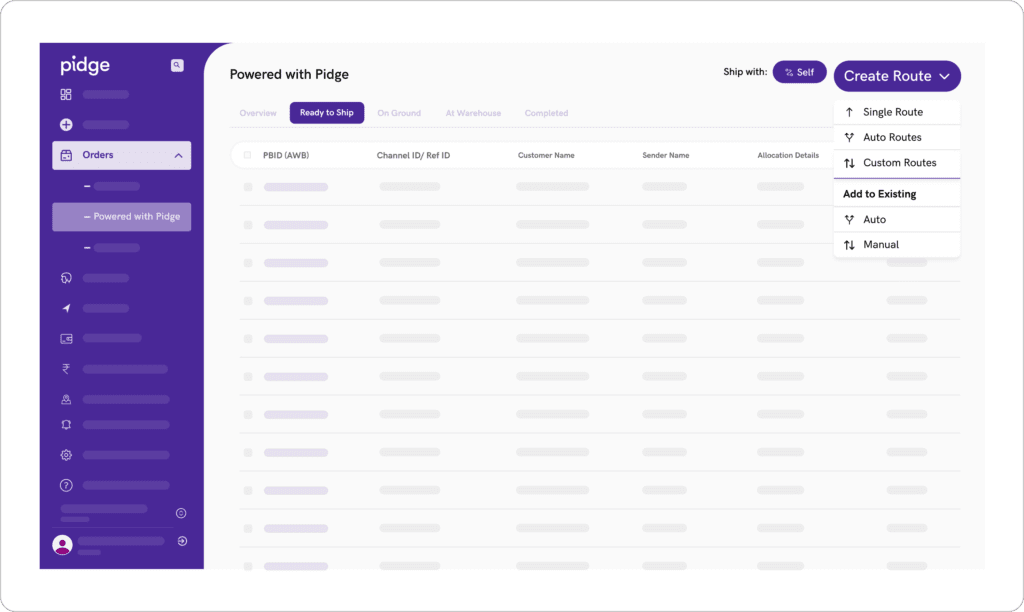The image size is (1024, 612).
Task: Collapse the Orders menu chevron
Action: (x=178, y=155)
